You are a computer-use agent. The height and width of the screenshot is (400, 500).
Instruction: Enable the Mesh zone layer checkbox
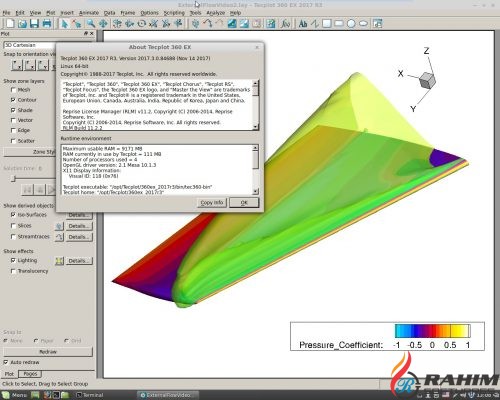pos(13,90)
